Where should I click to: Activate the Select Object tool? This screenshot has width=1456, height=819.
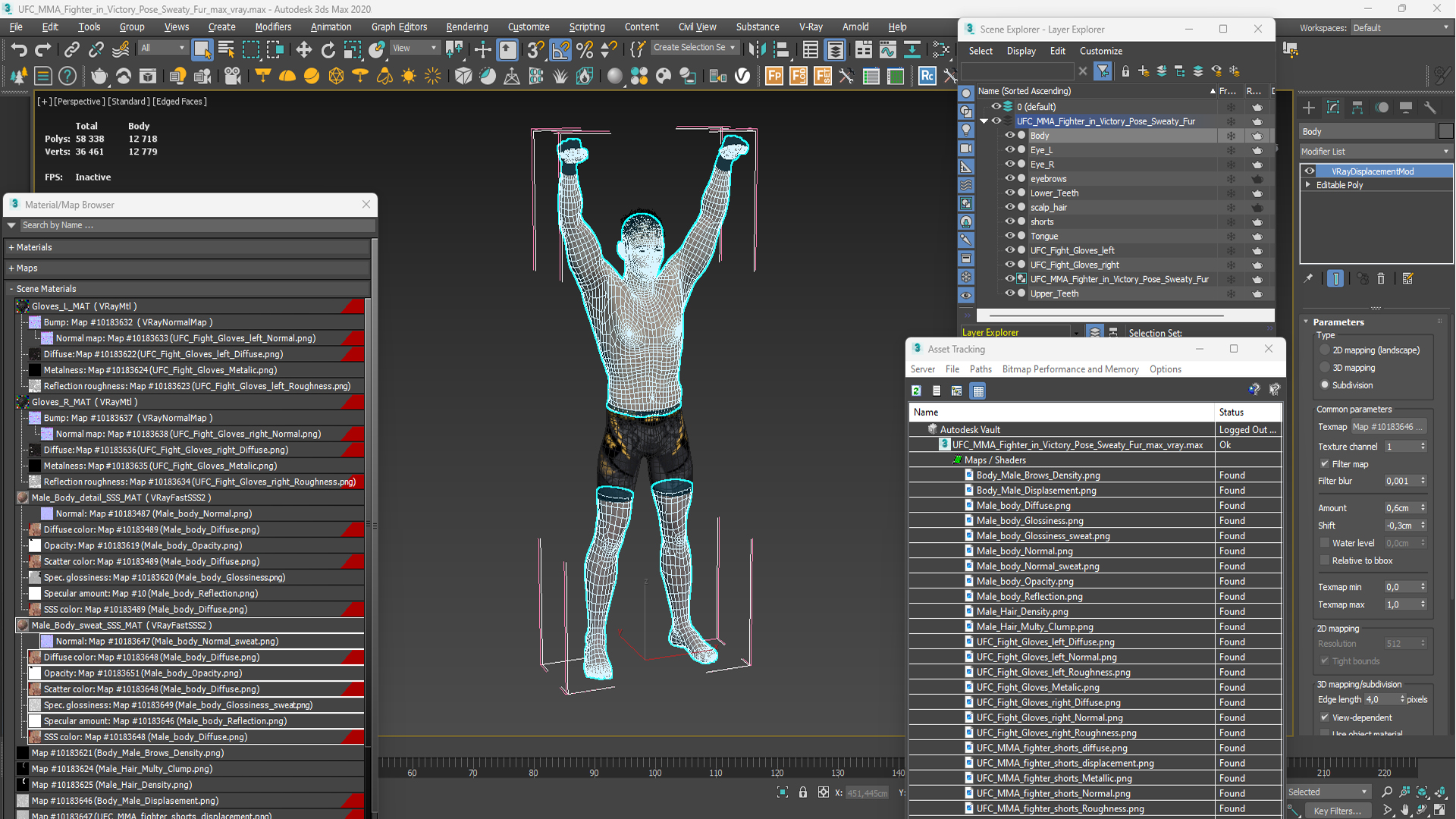[202, 50]
